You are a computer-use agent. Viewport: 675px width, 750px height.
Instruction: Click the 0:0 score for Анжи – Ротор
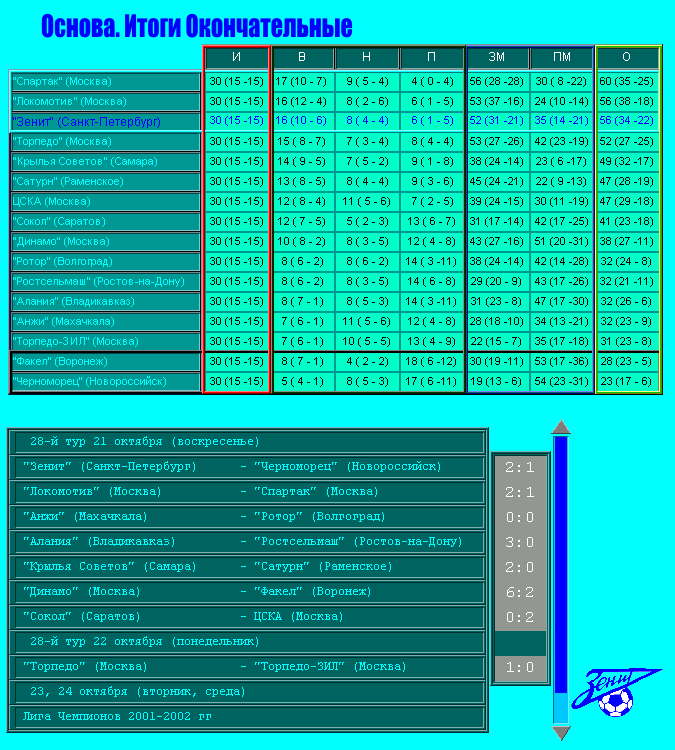pyautogui.click(x=520, y=518)
